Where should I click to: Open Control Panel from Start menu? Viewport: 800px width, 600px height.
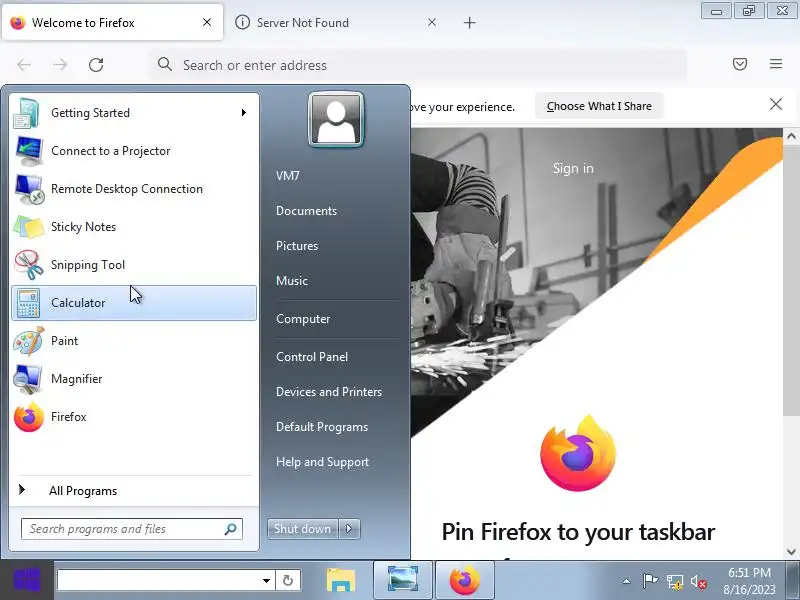click(312, 357)
